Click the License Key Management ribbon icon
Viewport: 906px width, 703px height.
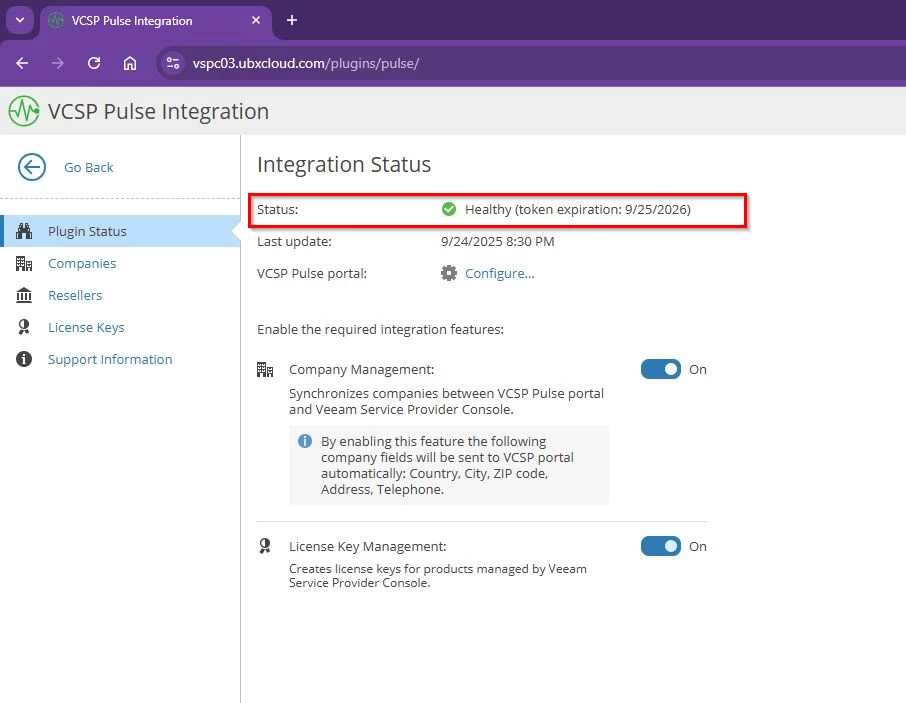265,546
